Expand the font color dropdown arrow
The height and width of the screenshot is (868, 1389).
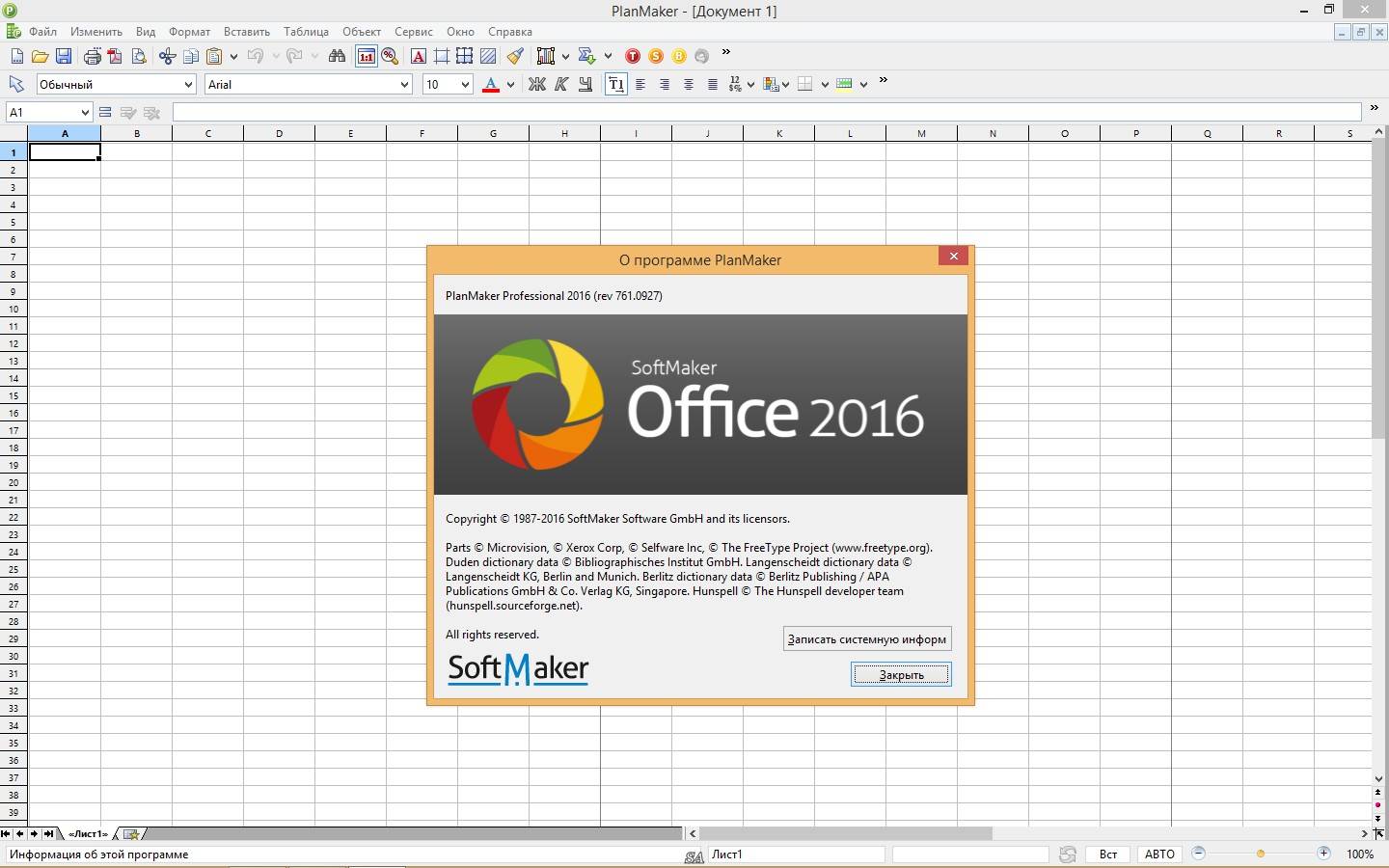(510, 84)
